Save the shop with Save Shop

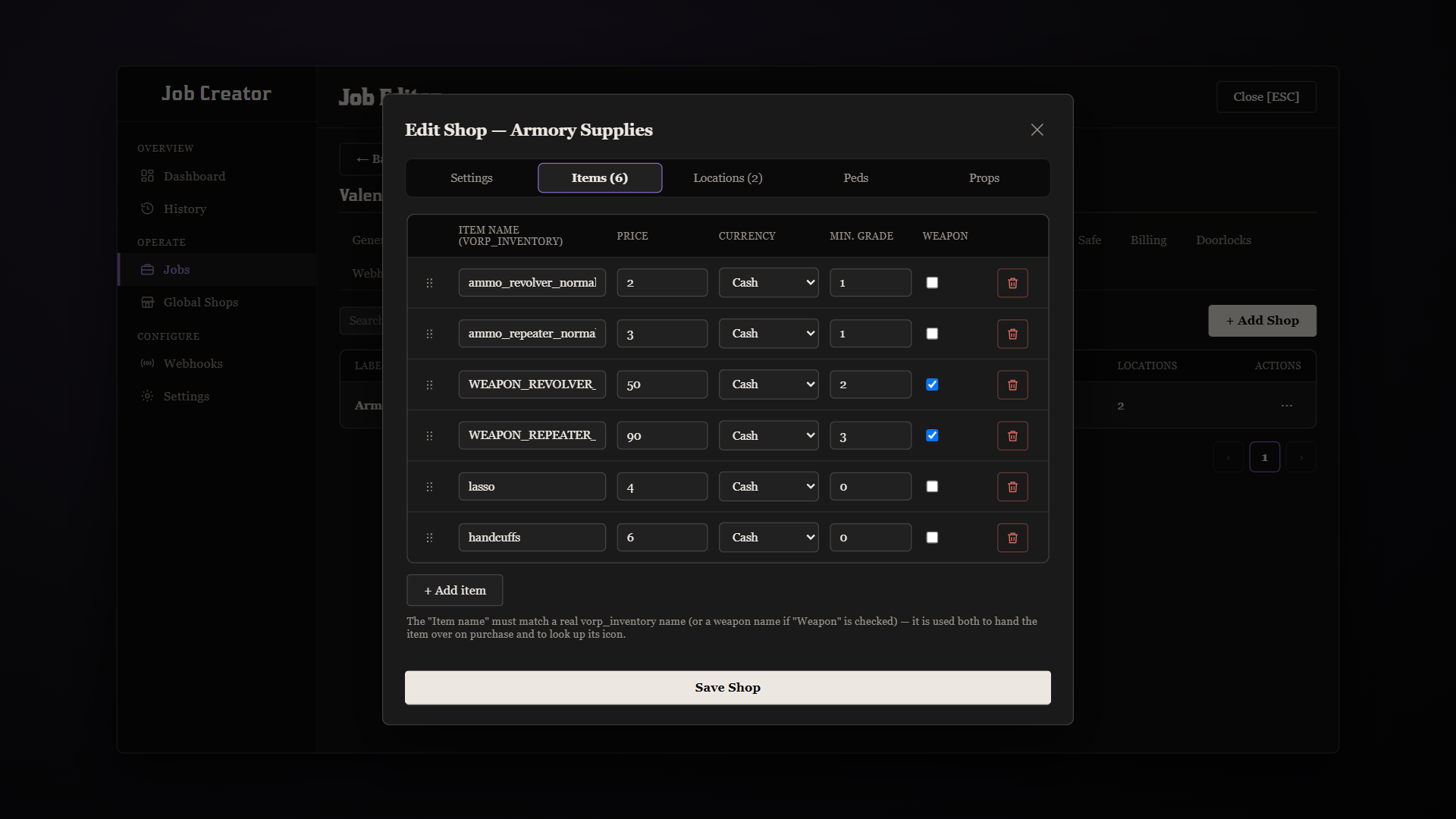click(727, 688)
